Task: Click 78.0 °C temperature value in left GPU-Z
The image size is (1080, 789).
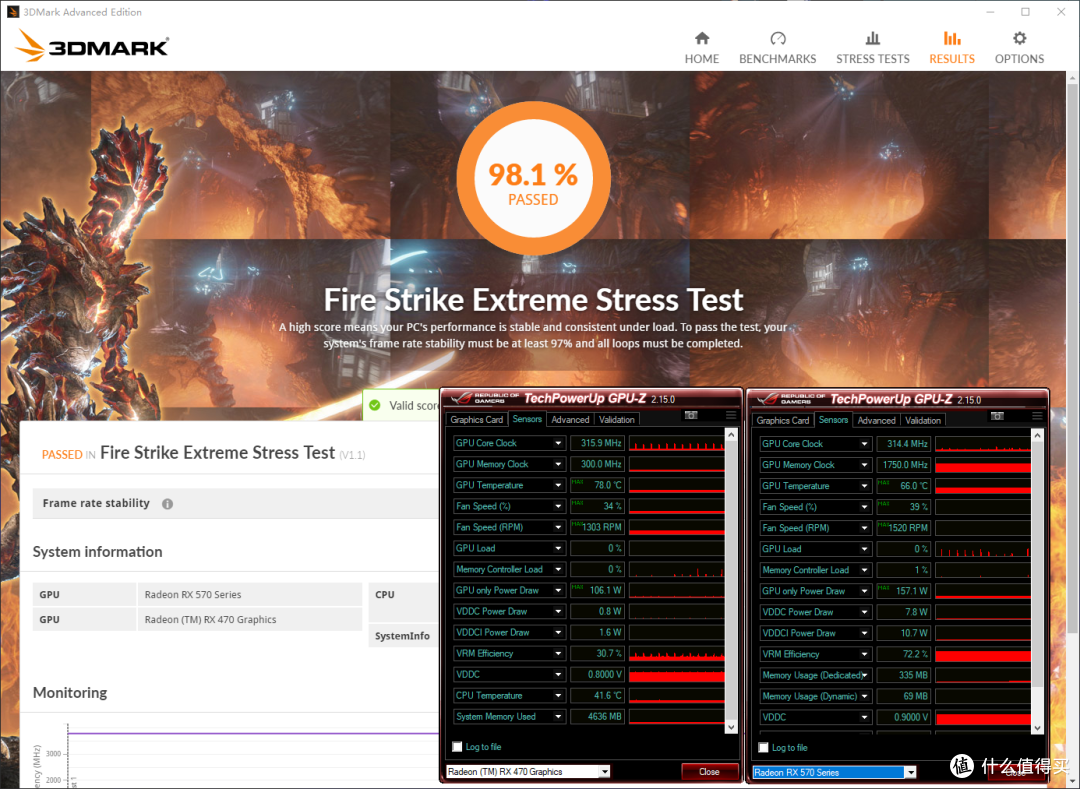Action: 597,485
